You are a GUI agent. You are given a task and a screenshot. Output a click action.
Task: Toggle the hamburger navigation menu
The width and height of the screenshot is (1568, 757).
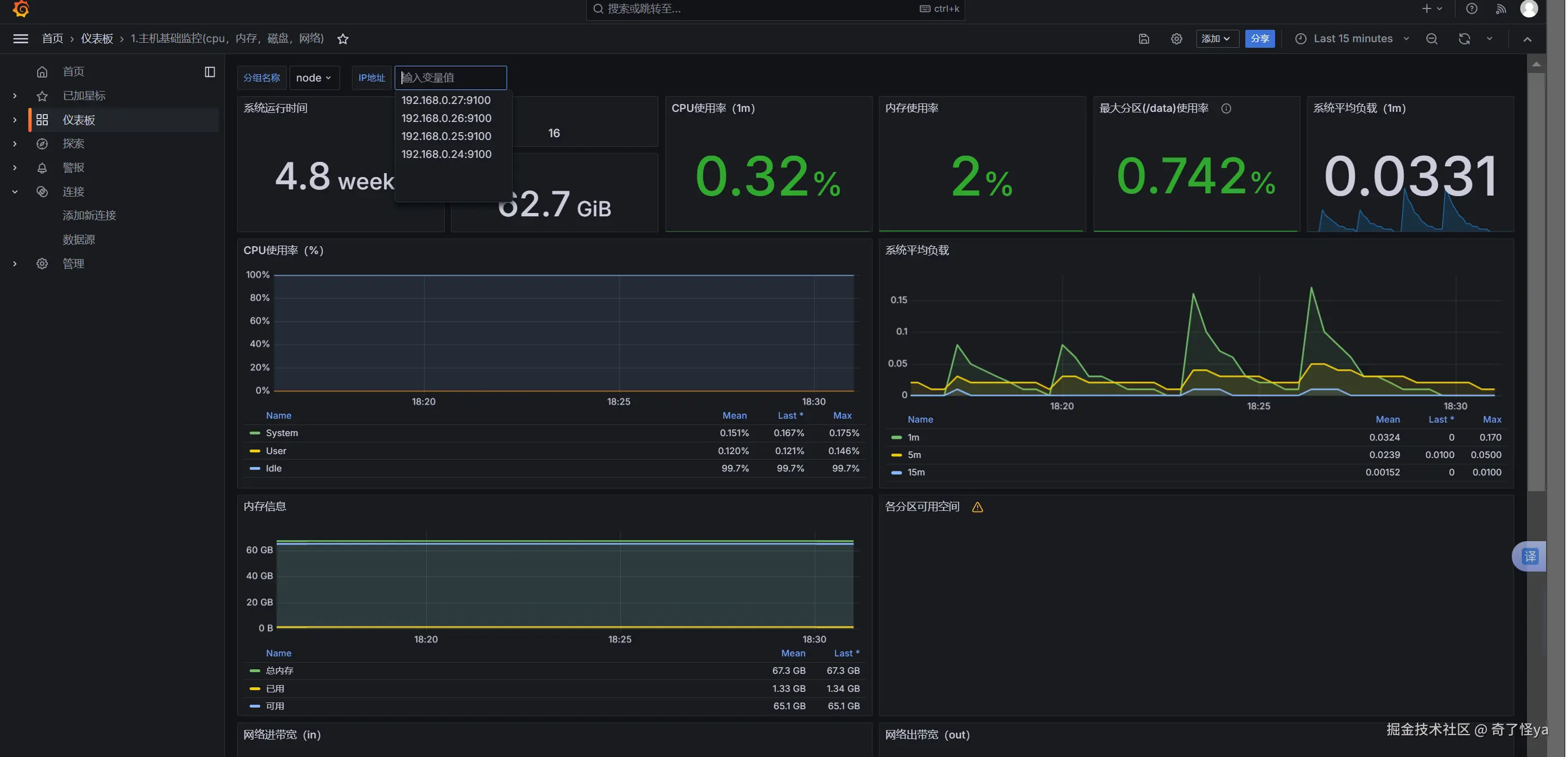(21, 39)
